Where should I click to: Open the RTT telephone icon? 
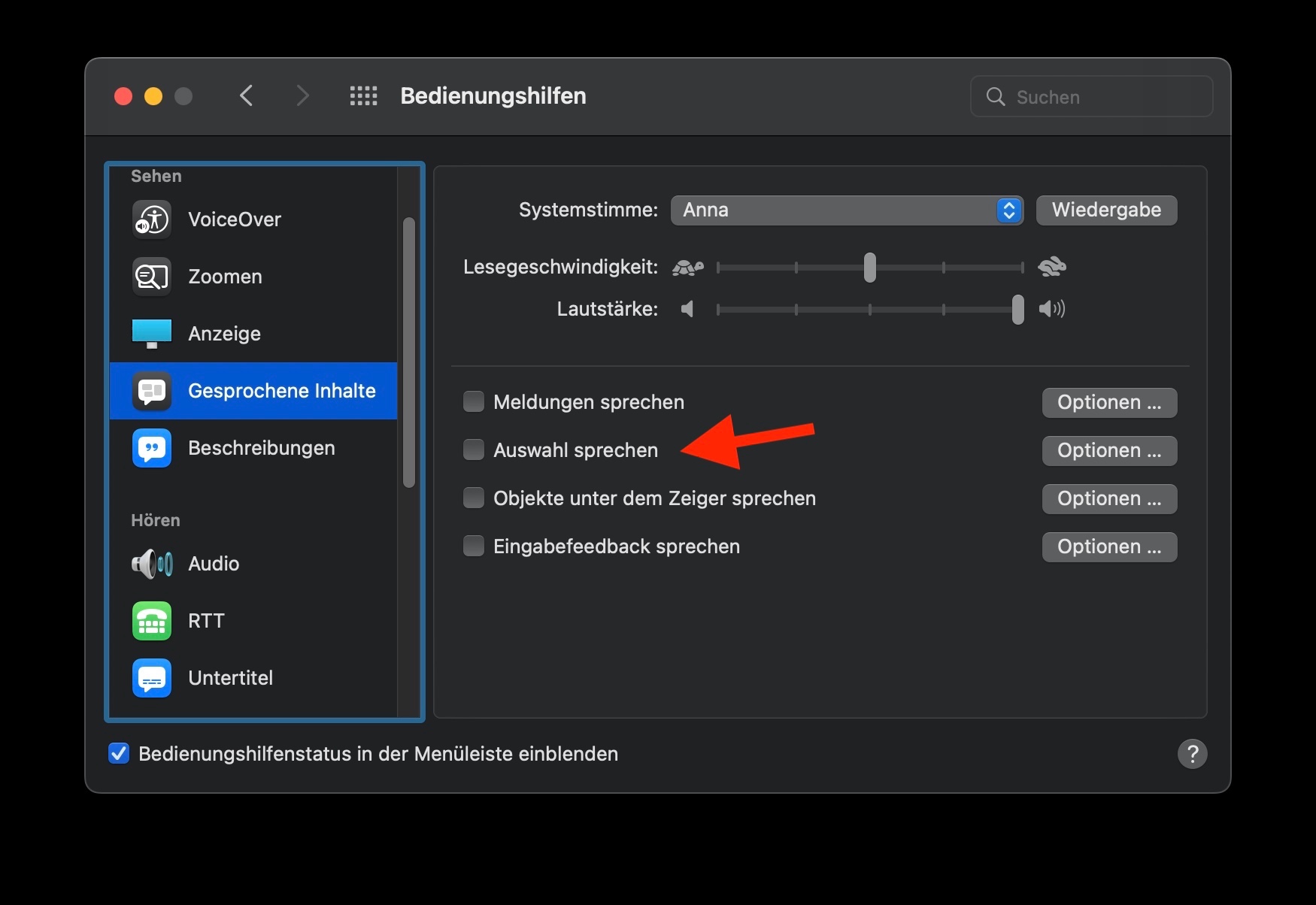pos(152,621)
